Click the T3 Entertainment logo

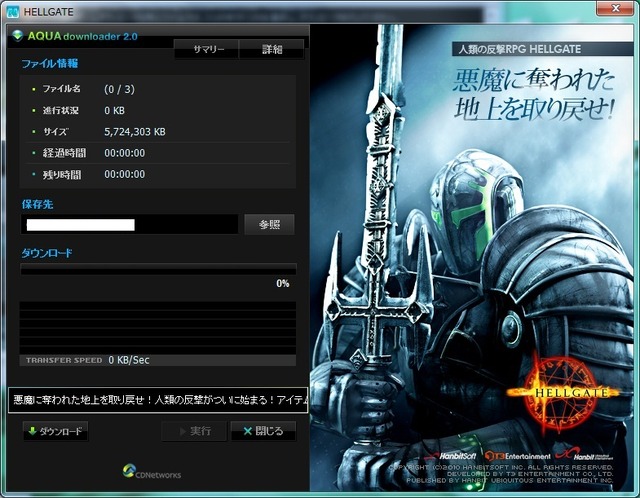pos(518,456)
